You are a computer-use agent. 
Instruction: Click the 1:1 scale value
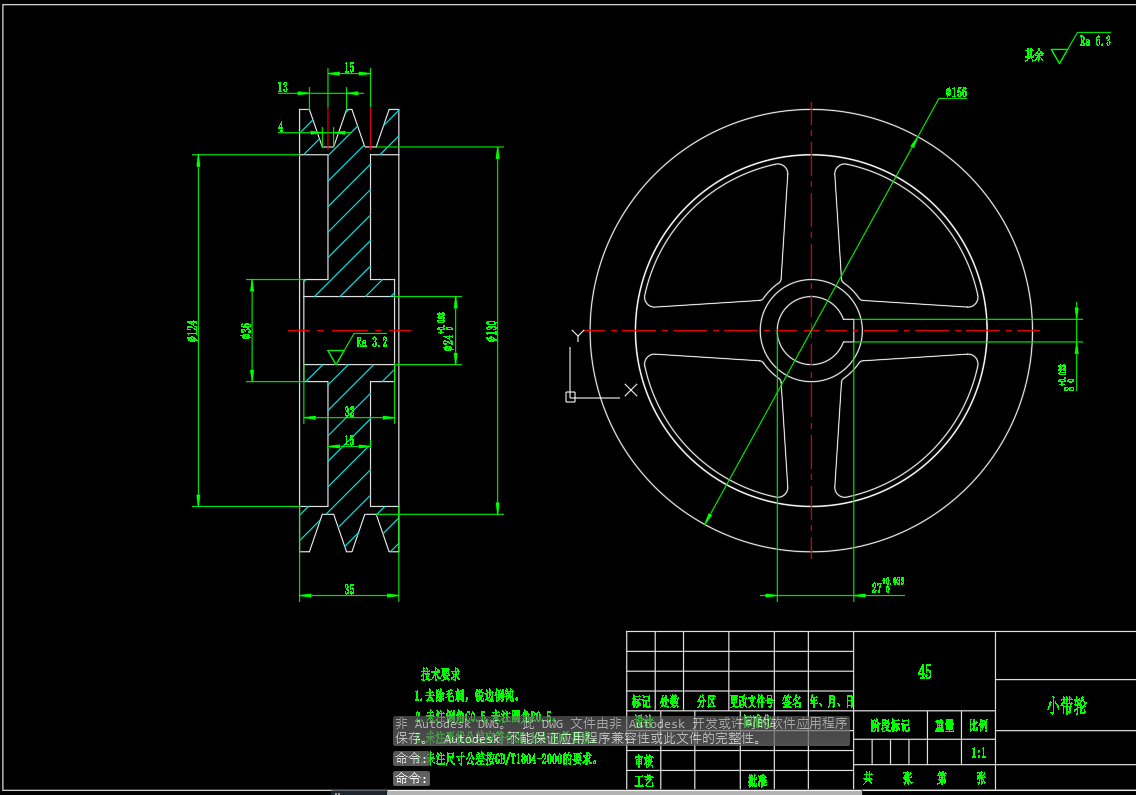pyautogui.click(x=979, y=753)
